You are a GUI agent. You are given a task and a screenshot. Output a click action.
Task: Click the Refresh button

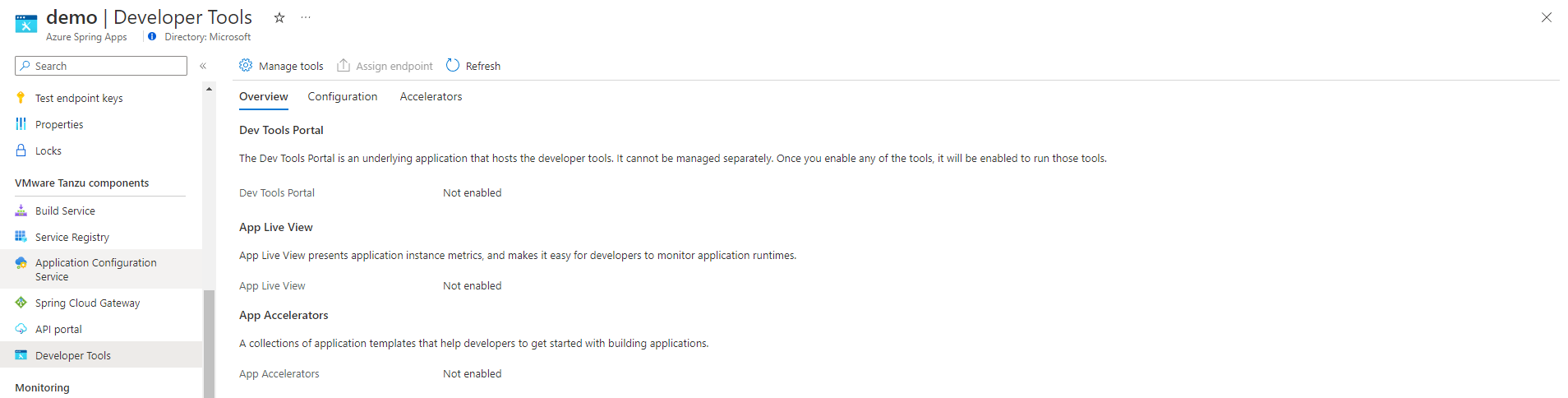click(473, 66)
